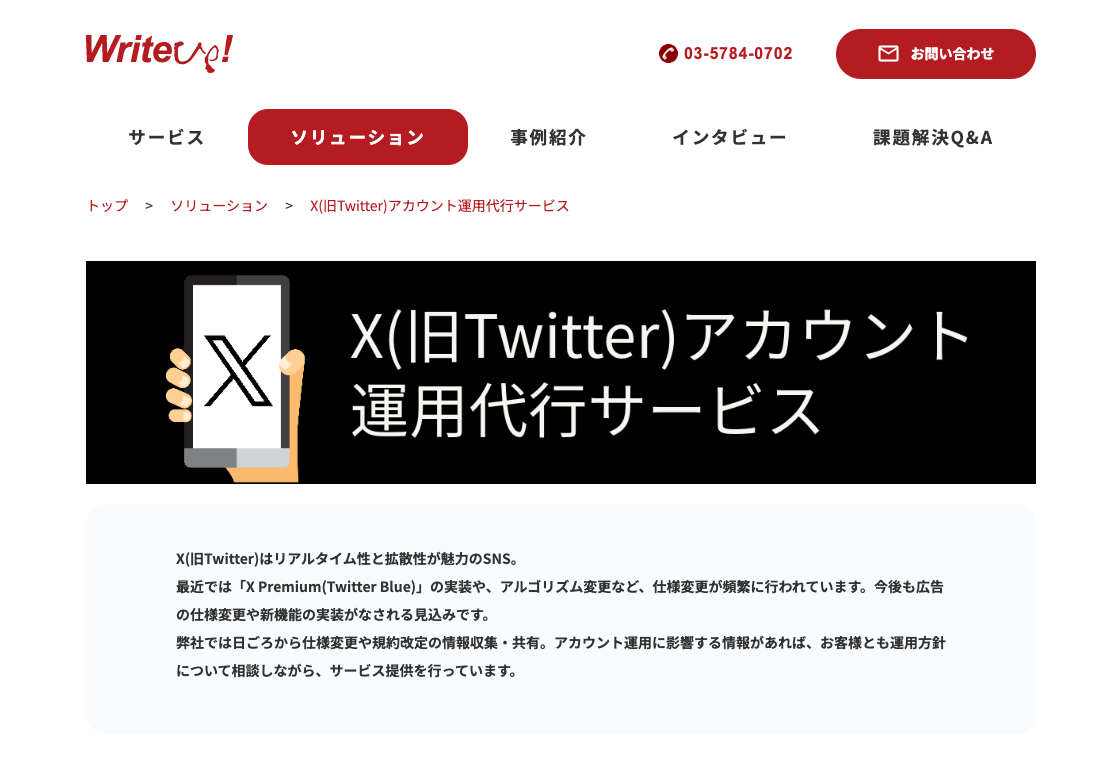Viewport: 1116px width, 761px height.
Task: Go to 事例紹介 page
Action: point(548,137)
